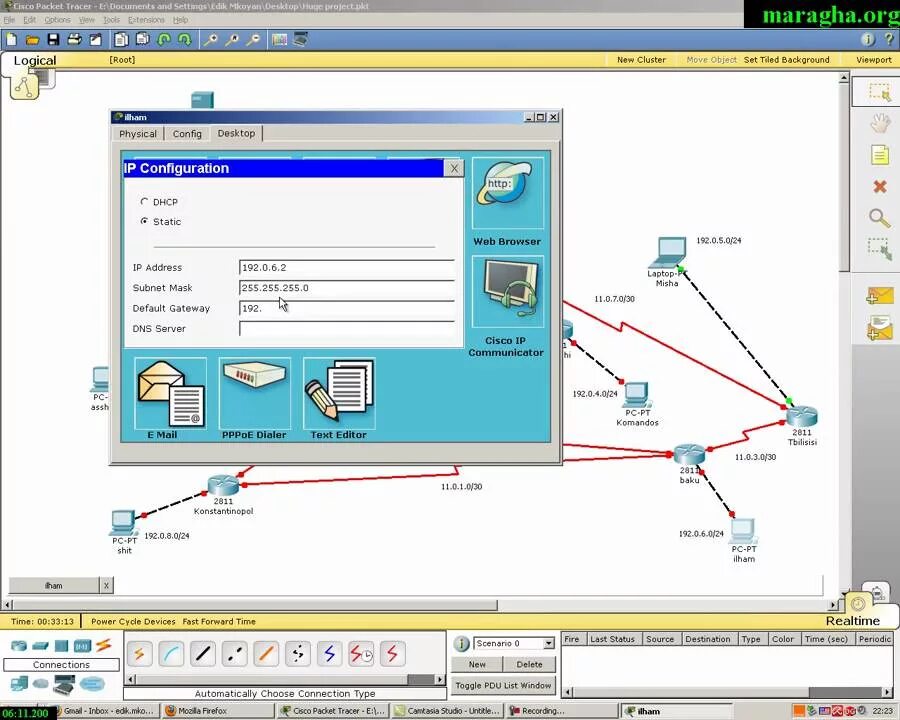Viewport: 900px width, 720px height.
Task: Click the IP Address input field
Action: tap(347, 268)
